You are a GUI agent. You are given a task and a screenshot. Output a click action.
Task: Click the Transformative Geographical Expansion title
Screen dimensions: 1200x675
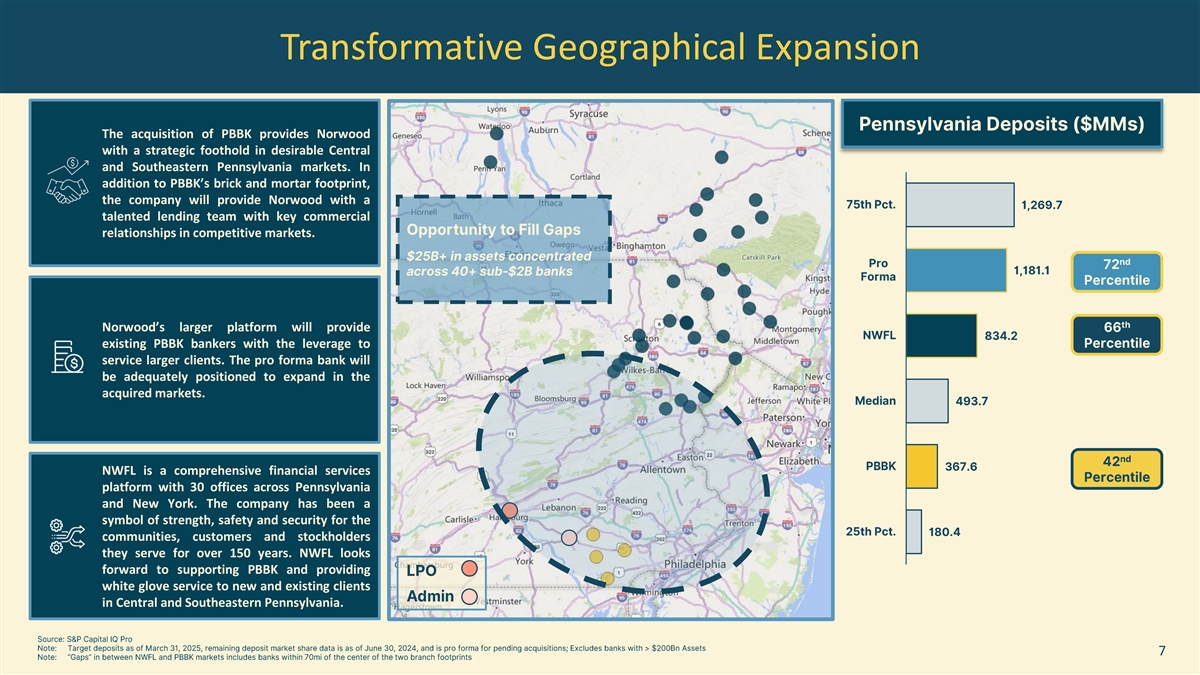pos(600,47)
